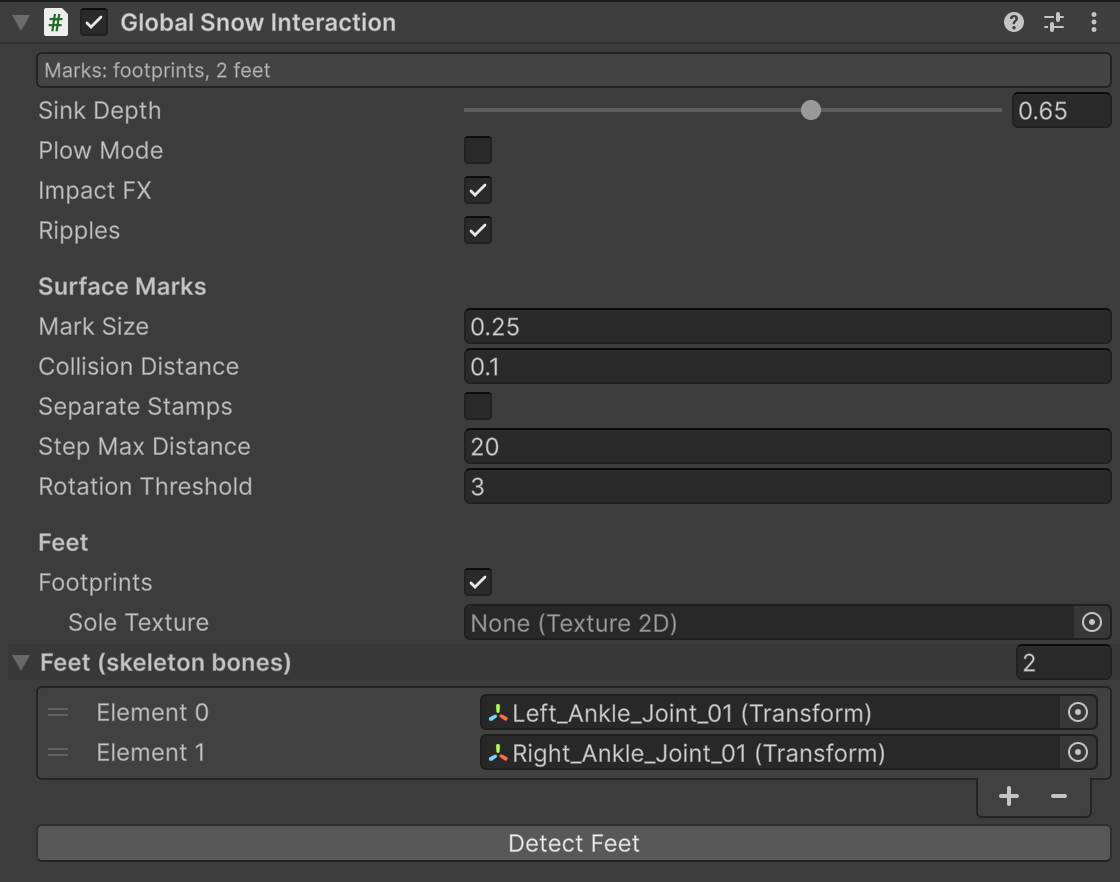The height and width of the screenshot is (882, 1120).
Task: Click the Element 1 drag handle
Action: (x=58, y=752)
